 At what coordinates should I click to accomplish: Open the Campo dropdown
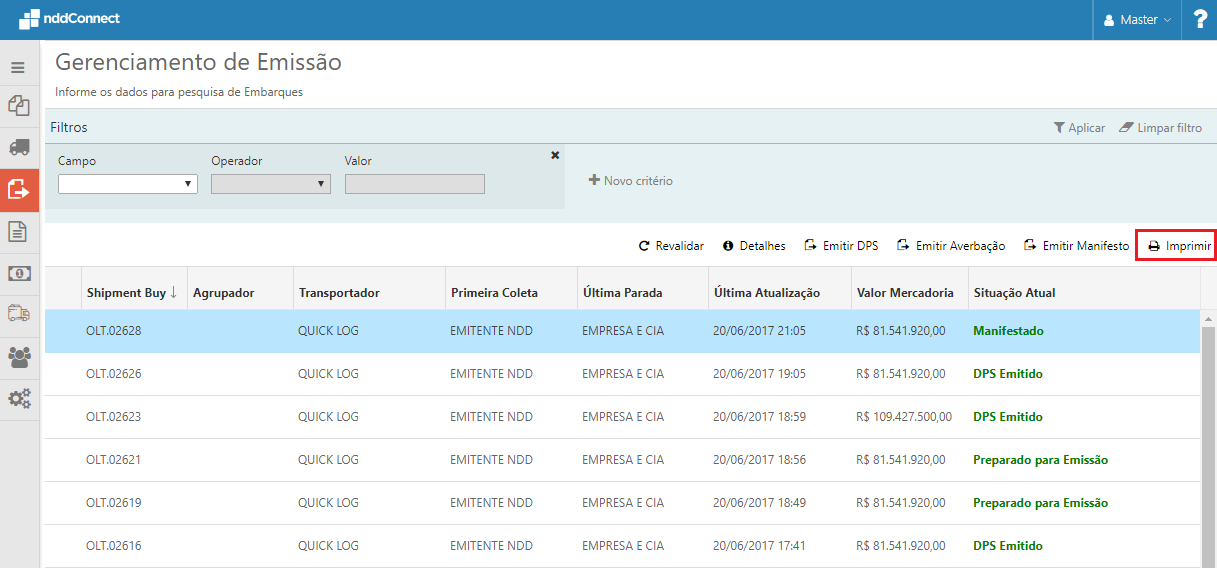pos(127,184)
